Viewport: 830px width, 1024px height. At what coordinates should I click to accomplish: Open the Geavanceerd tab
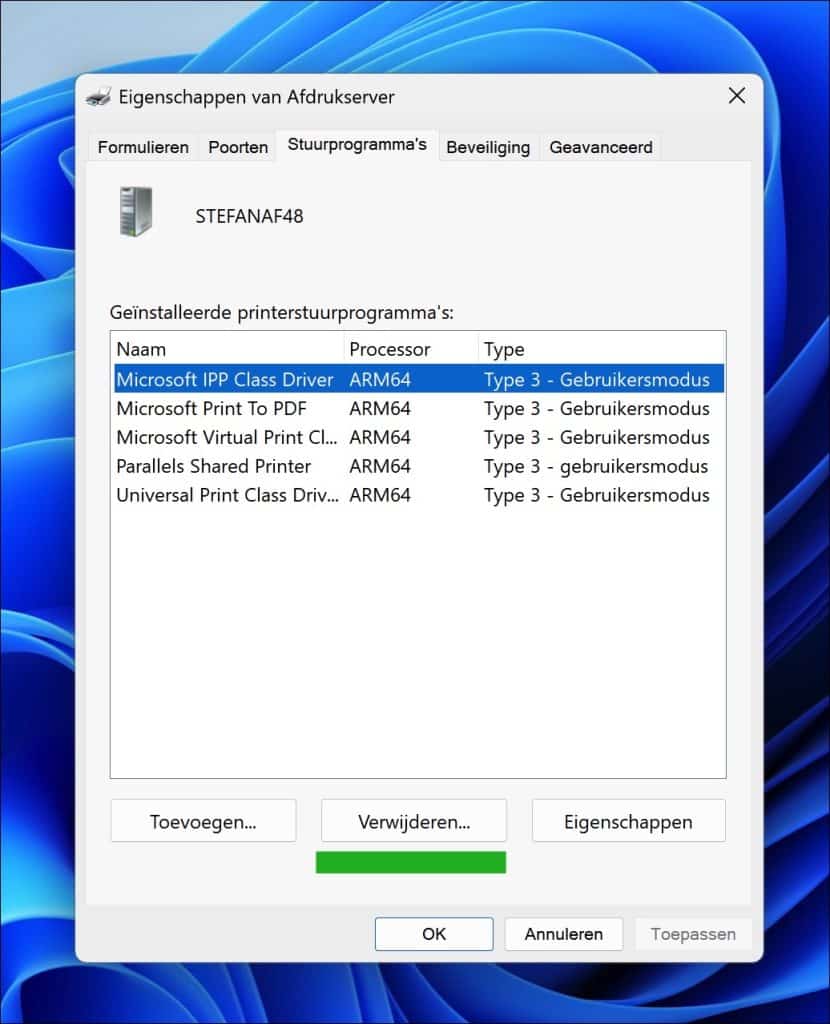click(x=601, y=147)
